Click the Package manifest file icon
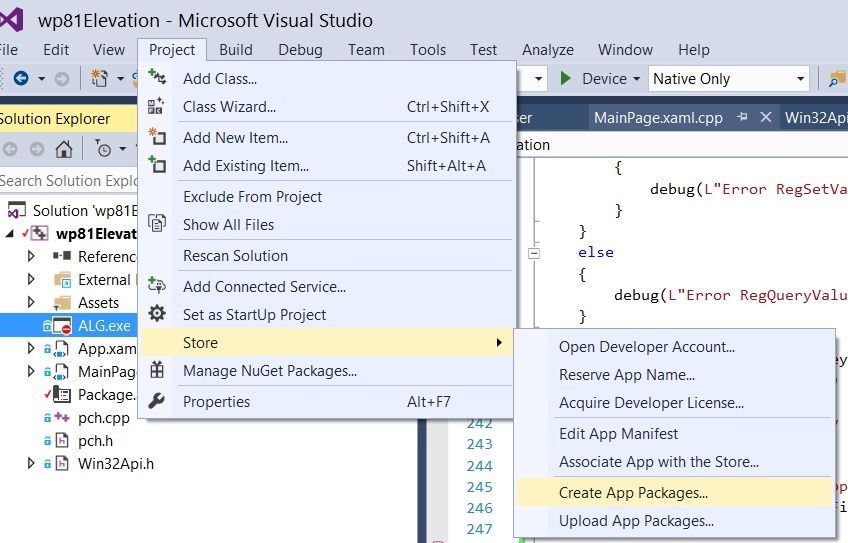Viewport: 848px width, 543px height. [x=62, y=395]
